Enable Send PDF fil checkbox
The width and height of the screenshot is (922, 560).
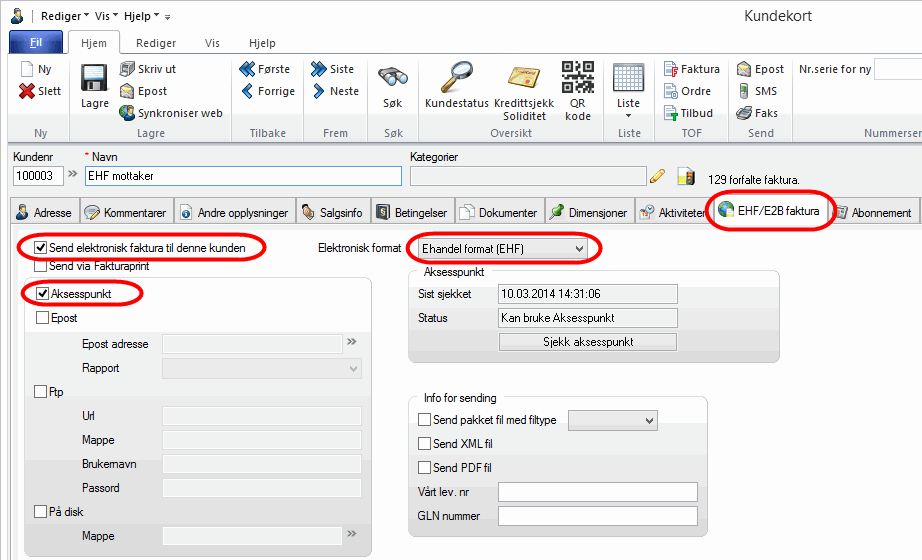point(425,468)
